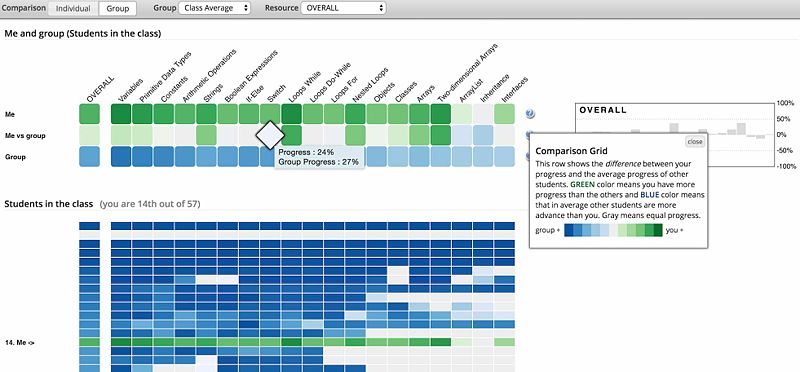
Task: Click the 'you are 14th out of 57' text
Action: click(150, 204)
